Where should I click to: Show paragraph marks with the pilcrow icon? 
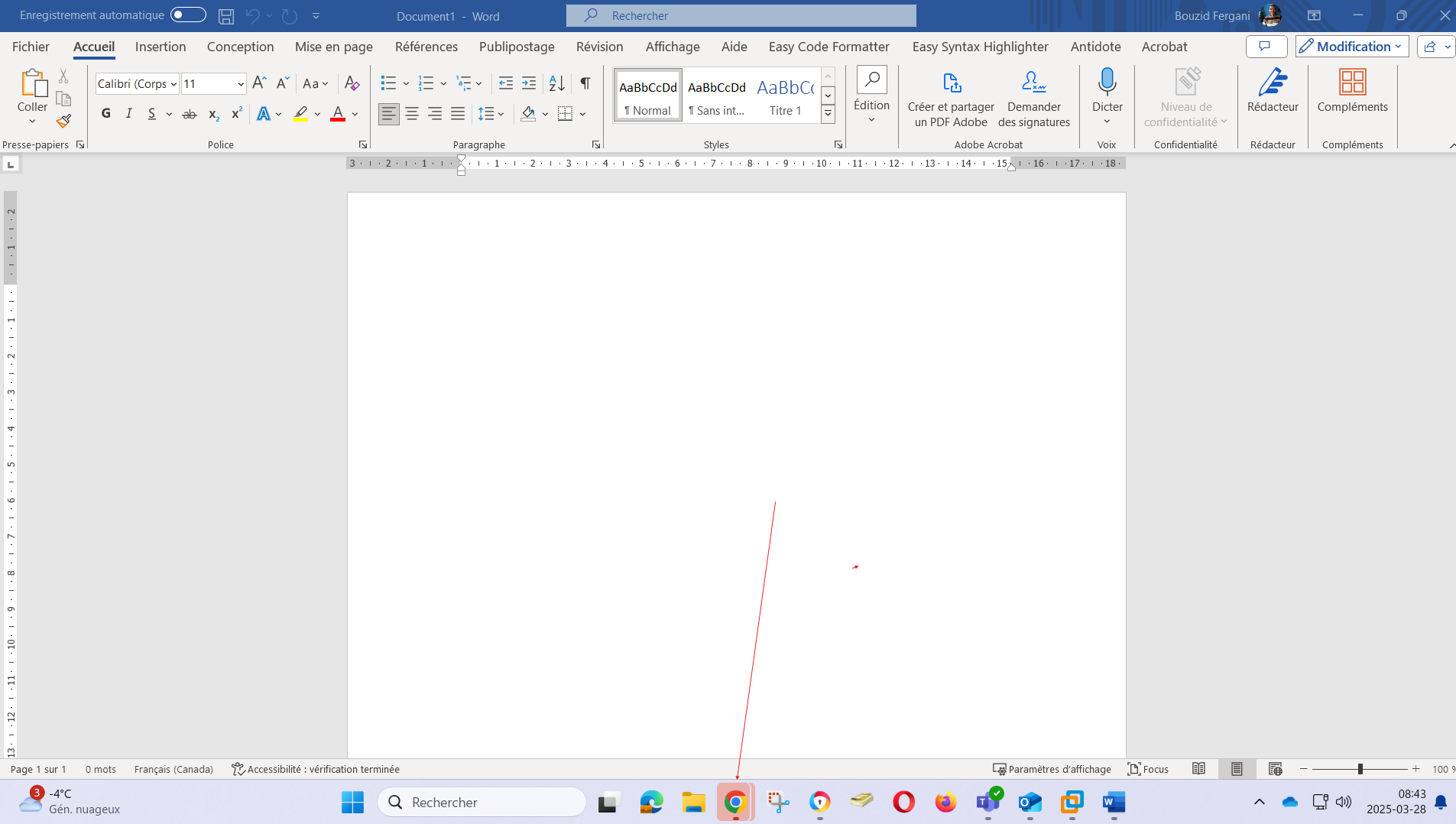[x=585, y=83]
